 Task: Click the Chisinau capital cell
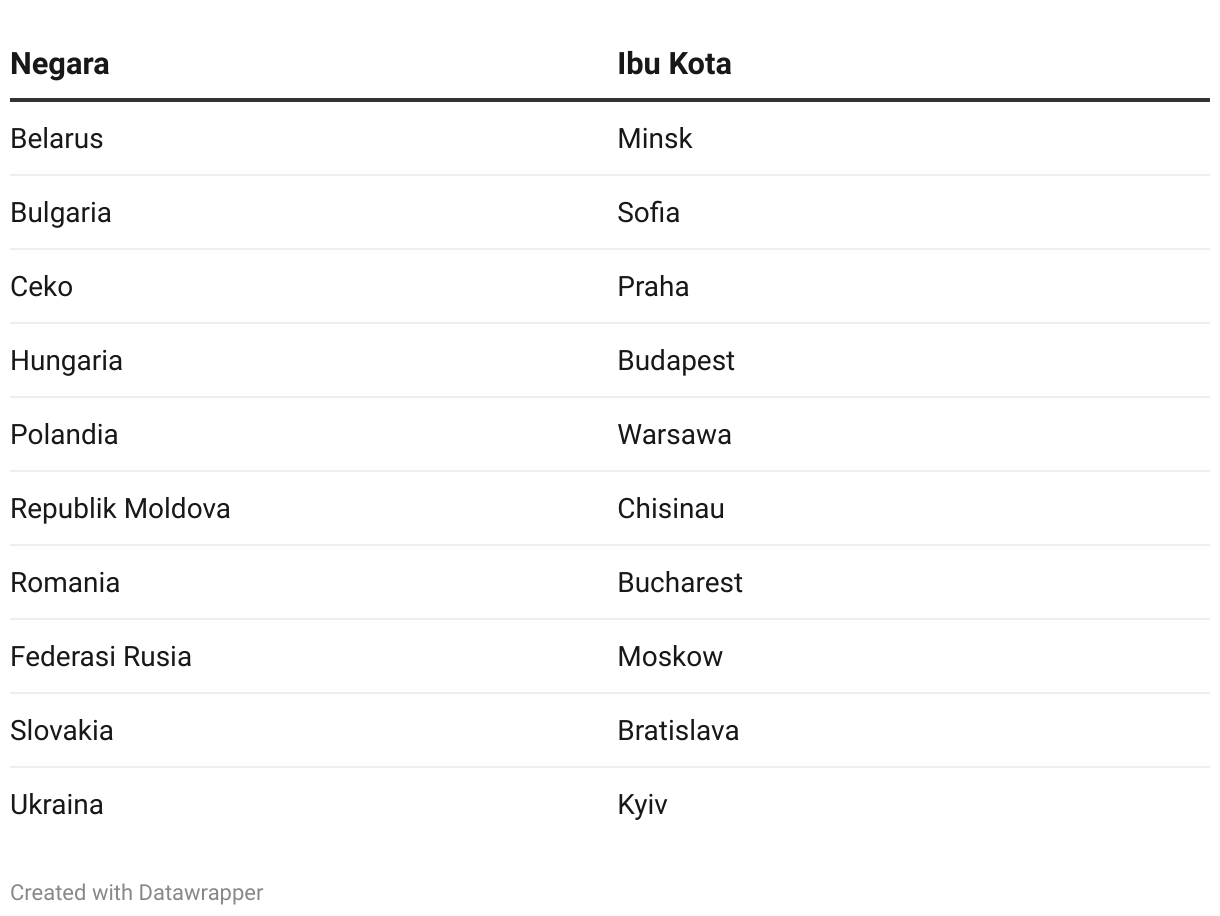pyautogui.click(x=671, y=508)
